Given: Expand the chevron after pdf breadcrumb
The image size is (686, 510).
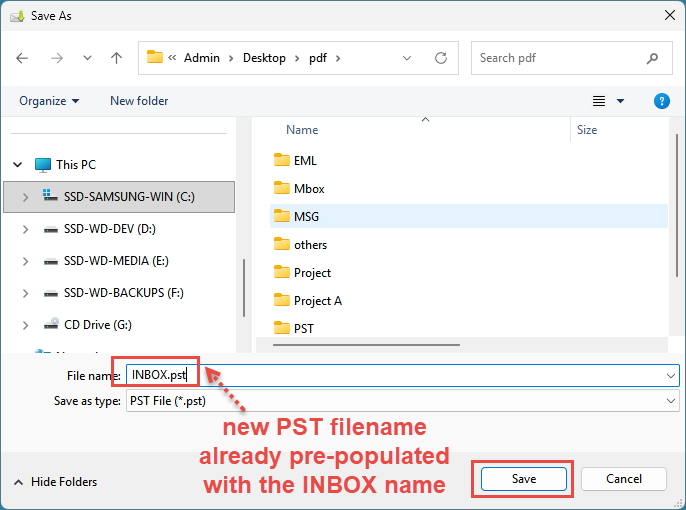Looking at the screenshot, I should [x=338, y=58].
